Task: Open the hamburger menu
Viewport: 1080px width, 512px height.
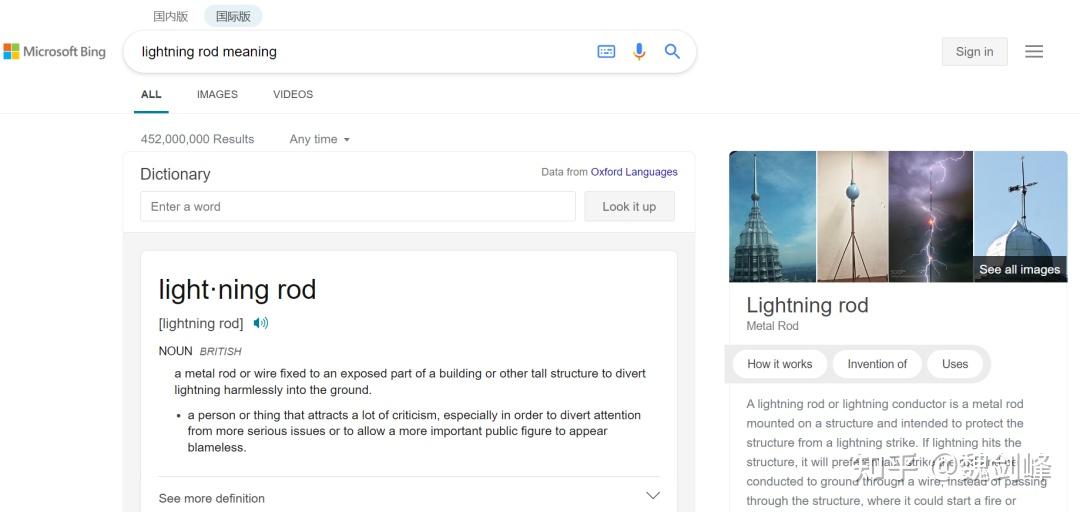Action: tap(1034, 52)
